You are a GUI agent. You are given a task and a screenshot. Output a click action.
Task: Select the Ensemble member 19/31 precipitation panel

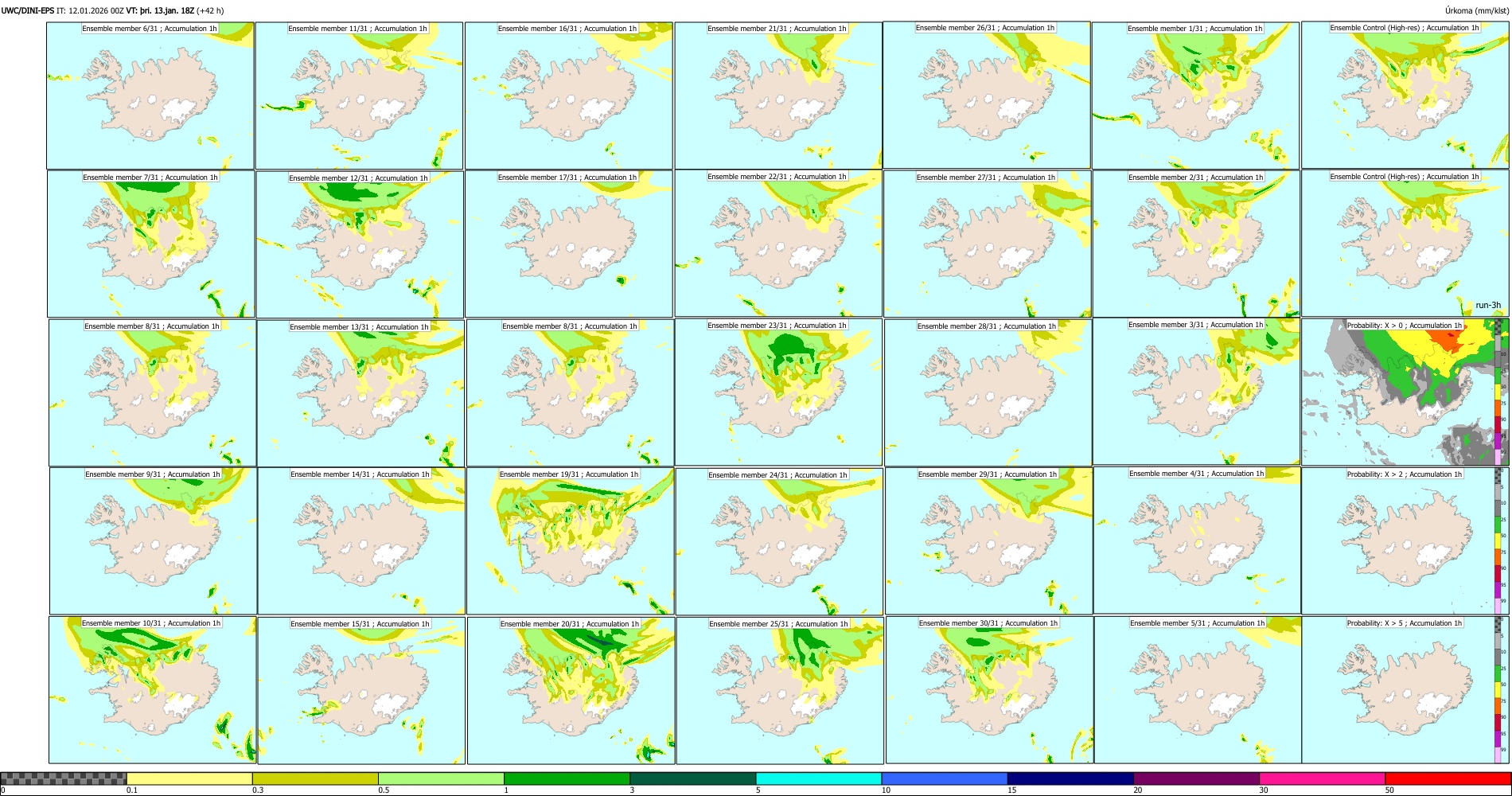click(x=571, y=541)
